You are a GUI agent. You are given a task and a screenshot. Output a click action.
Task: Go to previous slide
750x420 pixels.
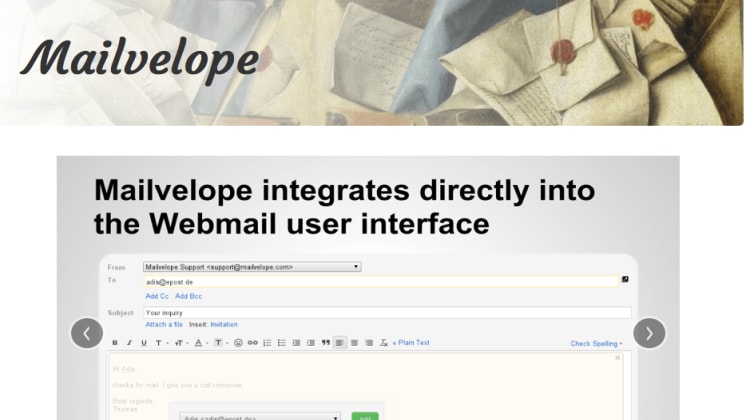87,333
